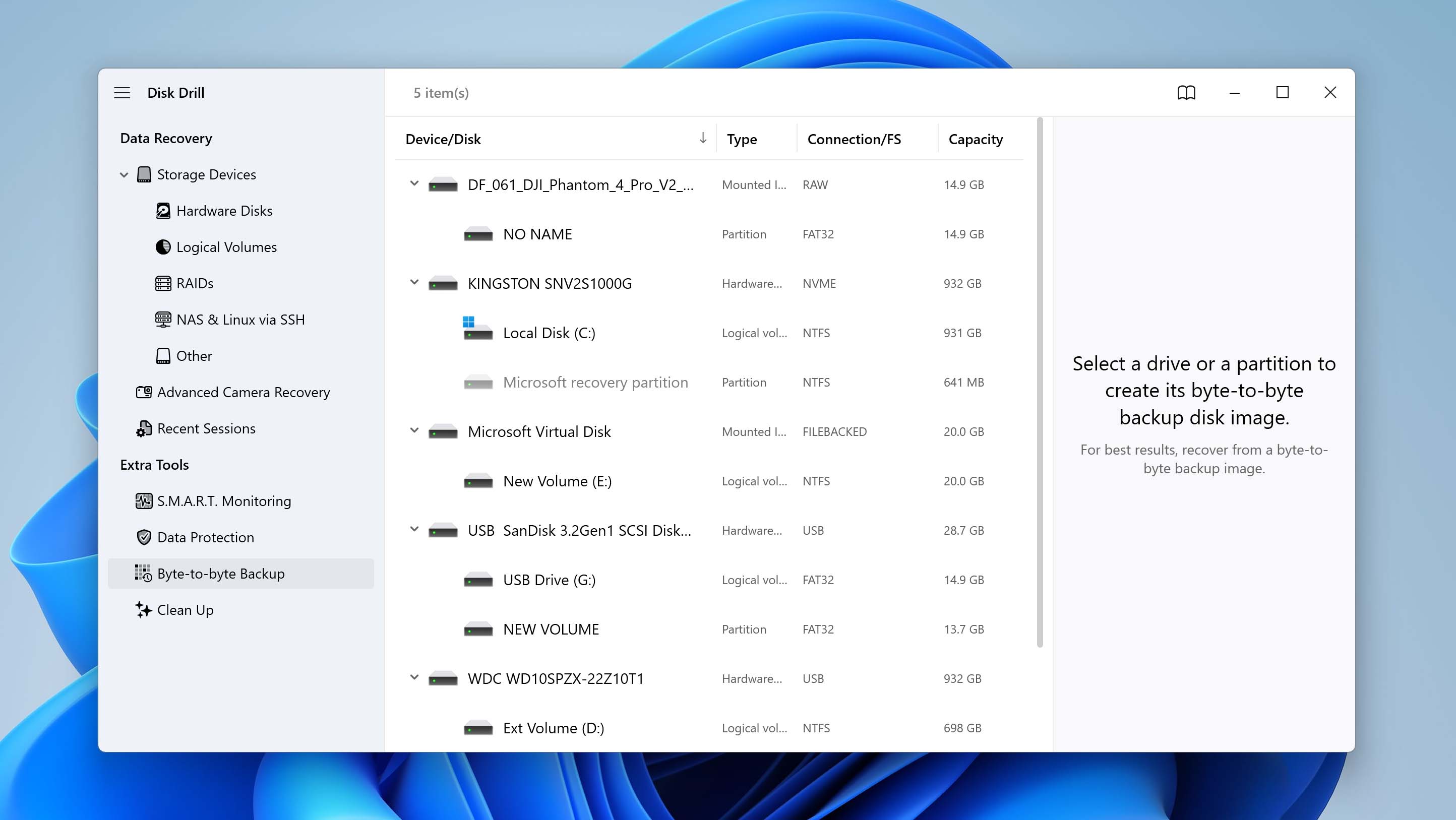This screenshot has width=1456, height=820.
Task: Click the KINGSTON SNV2S1000G drive icon
Action: coord(443,284)
